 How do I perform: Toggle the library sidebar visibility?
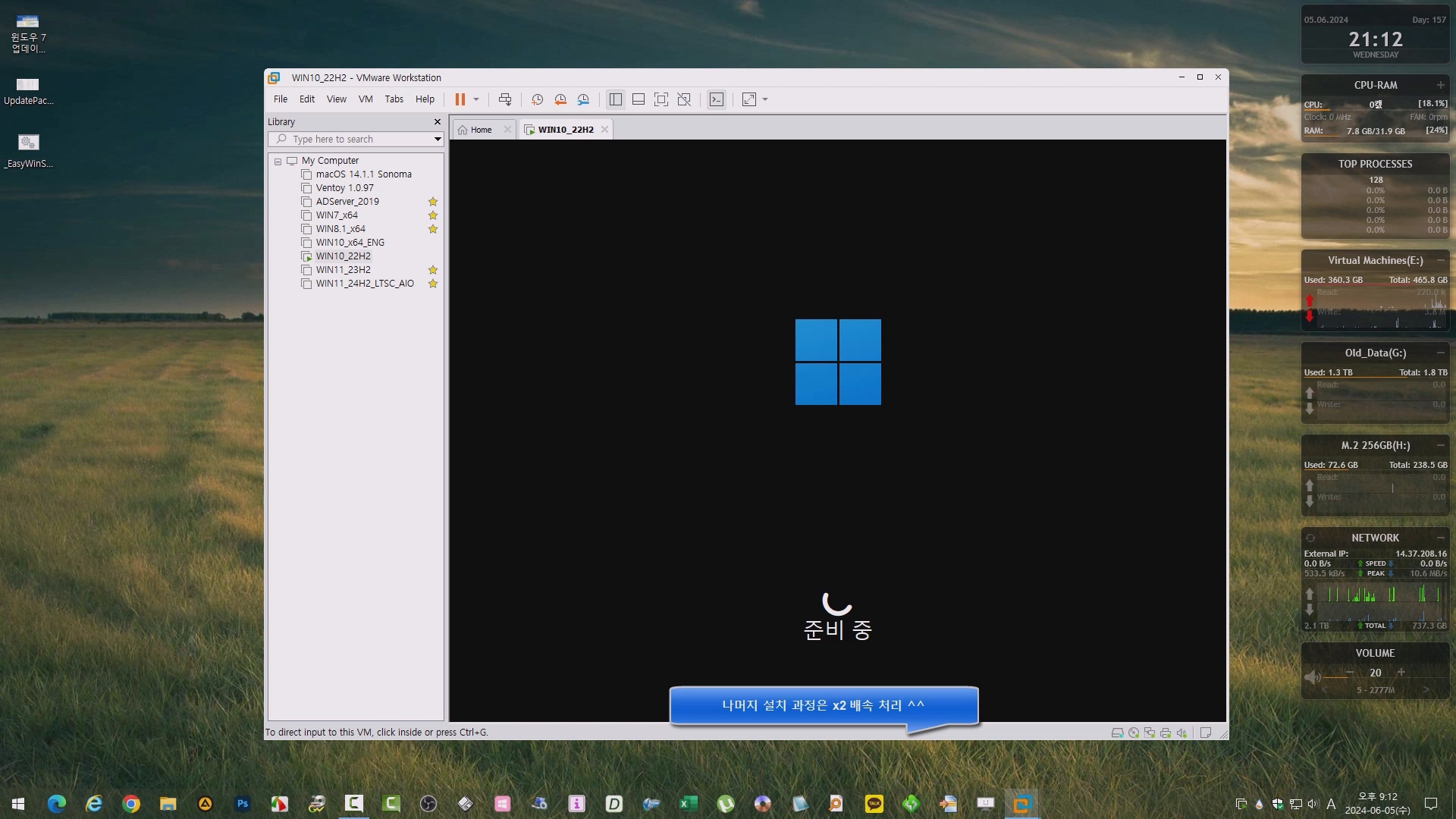(616, 99)
